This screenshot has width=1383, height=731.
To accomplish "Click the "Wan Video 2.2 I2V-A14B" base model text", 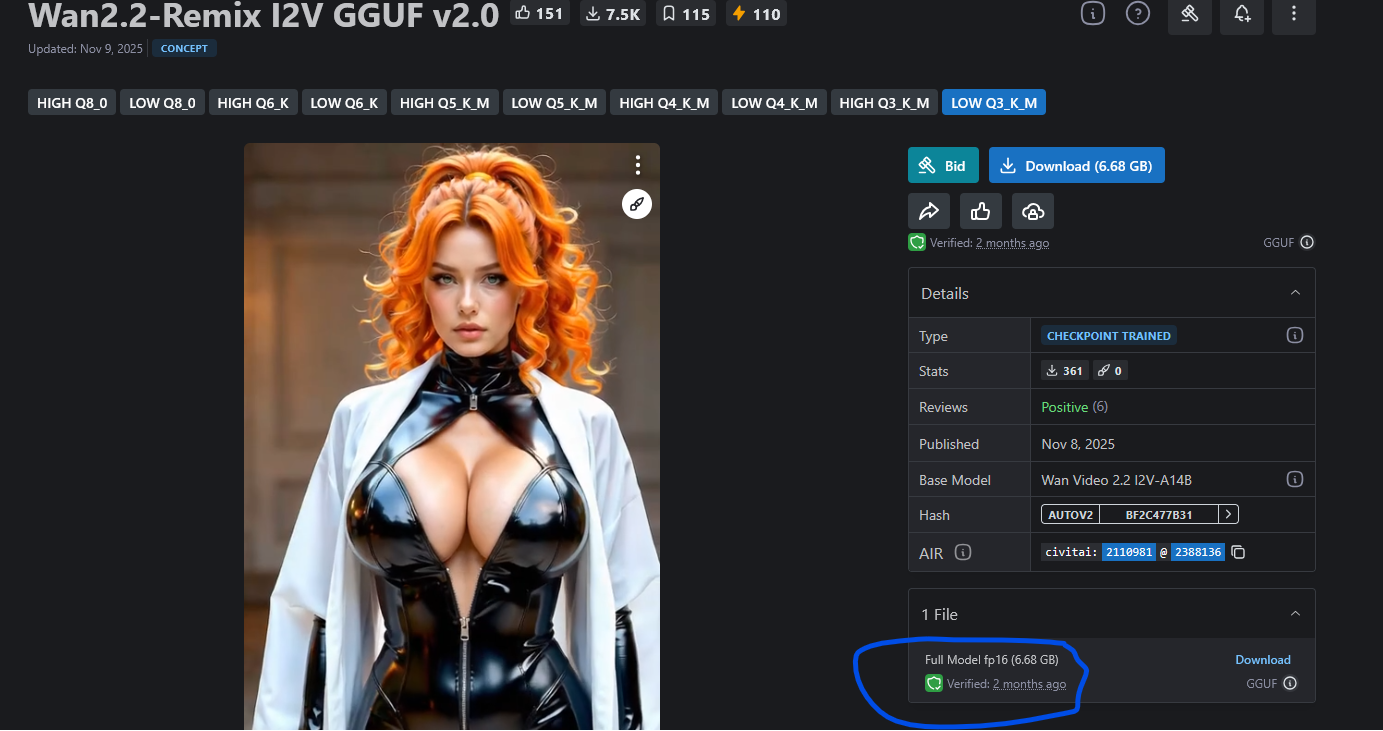I will pyautogui.click(x=1117, y=480).
